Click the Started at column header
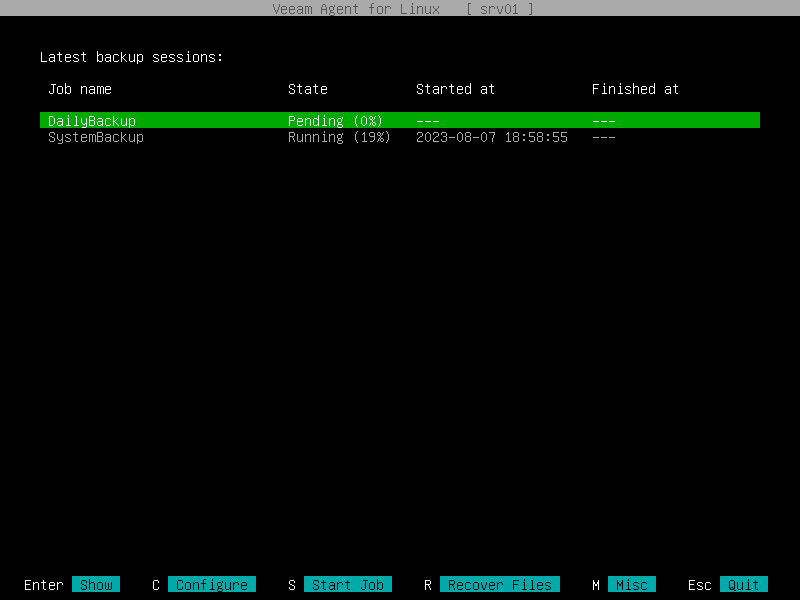800x600 pixels. [455, 89]
